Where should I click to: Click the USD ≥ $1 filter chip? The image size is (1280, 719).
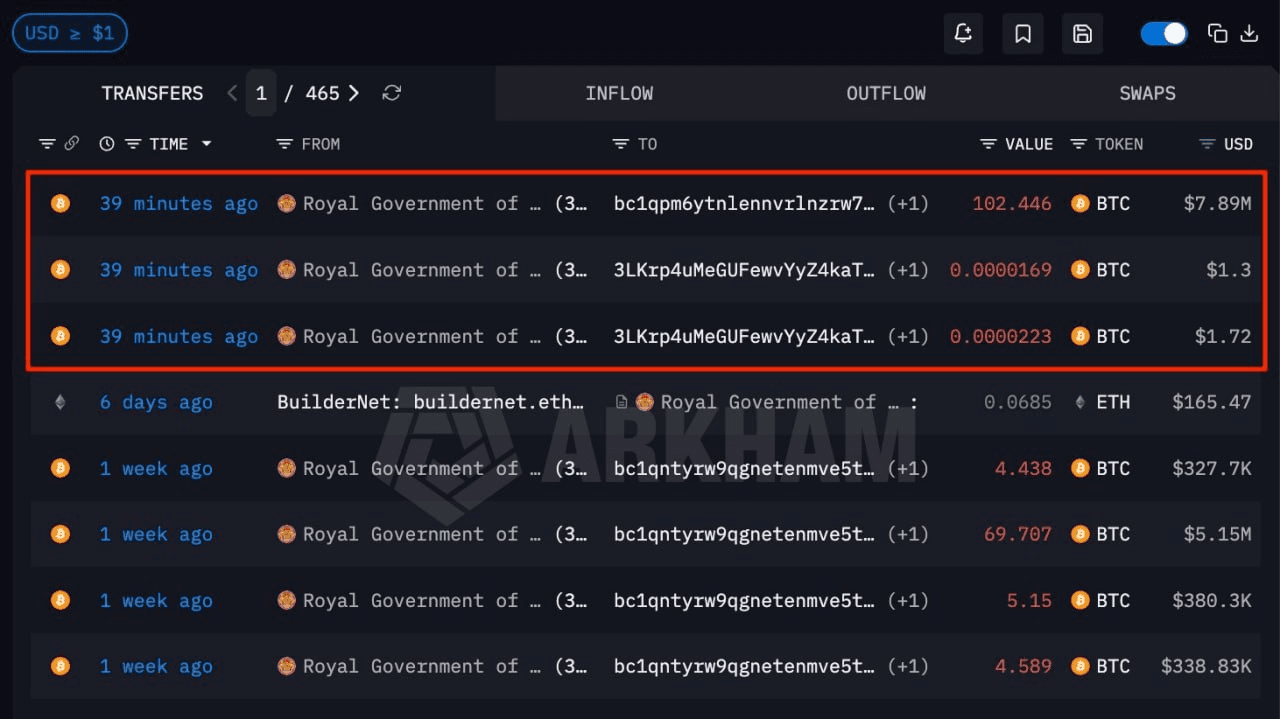(69, 33)
